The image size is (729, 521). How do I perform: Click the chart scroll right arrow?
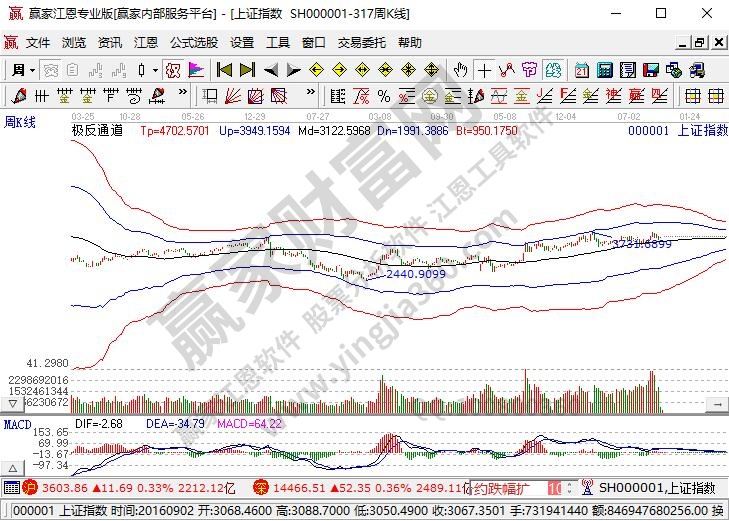(x=716, y=403)
